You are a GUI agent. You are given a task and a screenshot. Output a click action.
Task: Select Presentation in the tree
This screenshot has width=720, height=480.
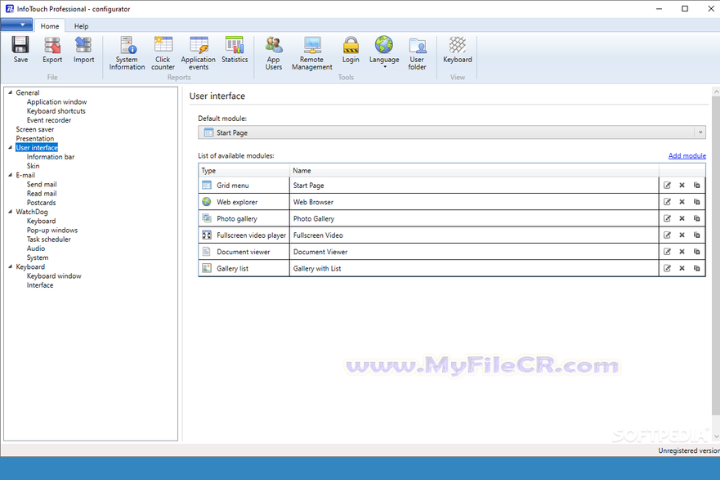pos(35,138)
